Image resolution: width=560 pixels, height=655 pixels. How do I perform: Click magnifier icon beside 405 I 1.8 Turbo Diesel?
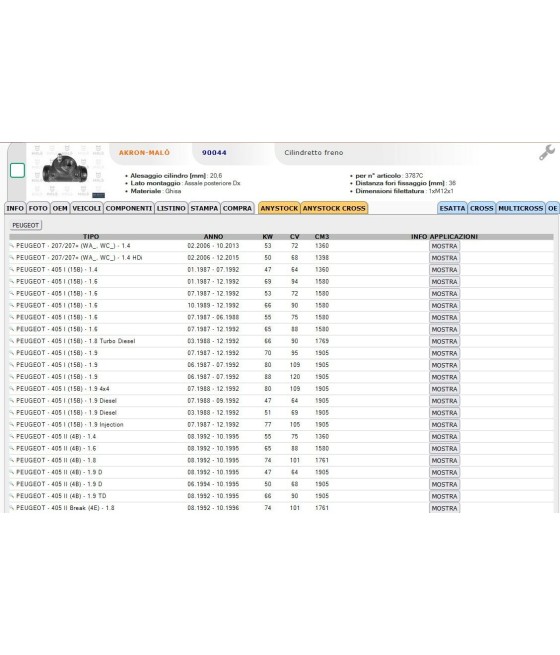tap(12, 341)
